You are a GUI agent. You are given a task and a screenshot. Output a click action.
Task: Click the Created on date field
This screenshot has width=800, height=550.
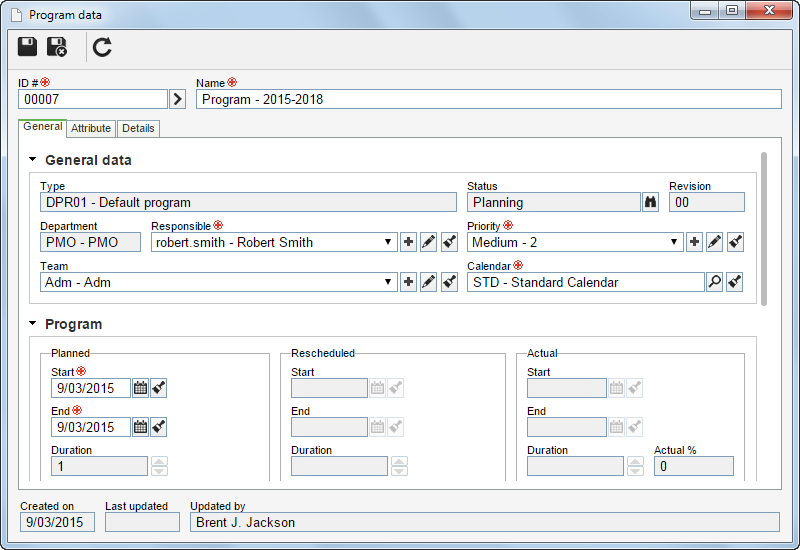point(57,522)
